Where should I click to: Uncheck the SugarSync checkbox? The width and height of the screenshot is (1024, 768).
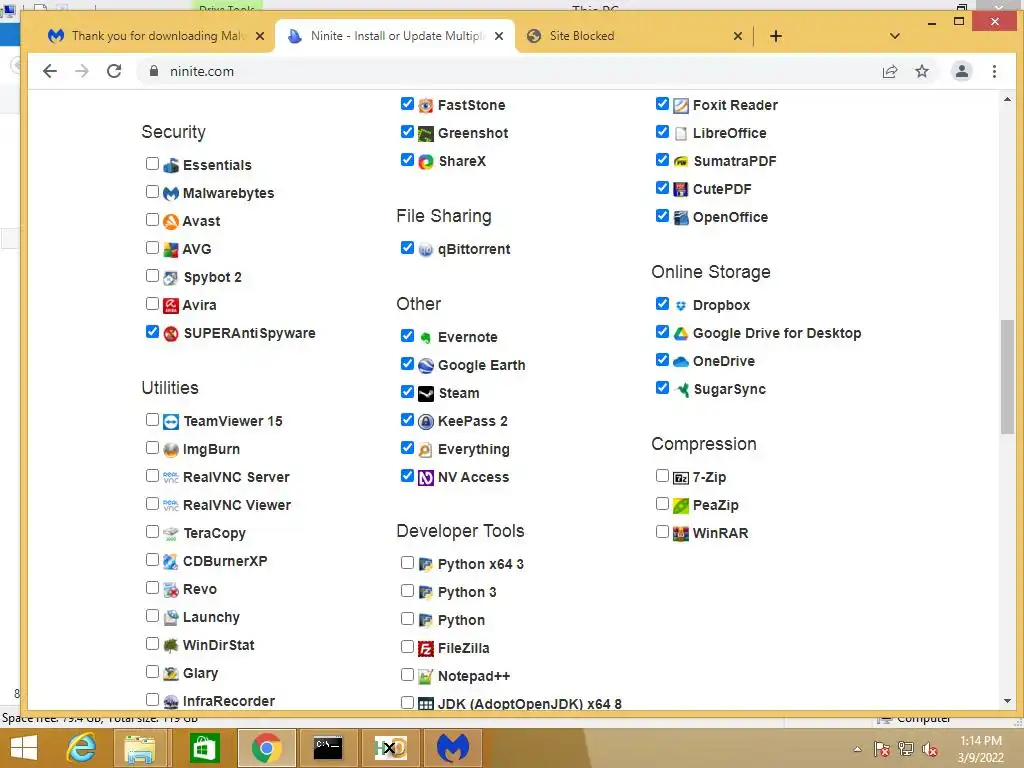tap(662, 388)
